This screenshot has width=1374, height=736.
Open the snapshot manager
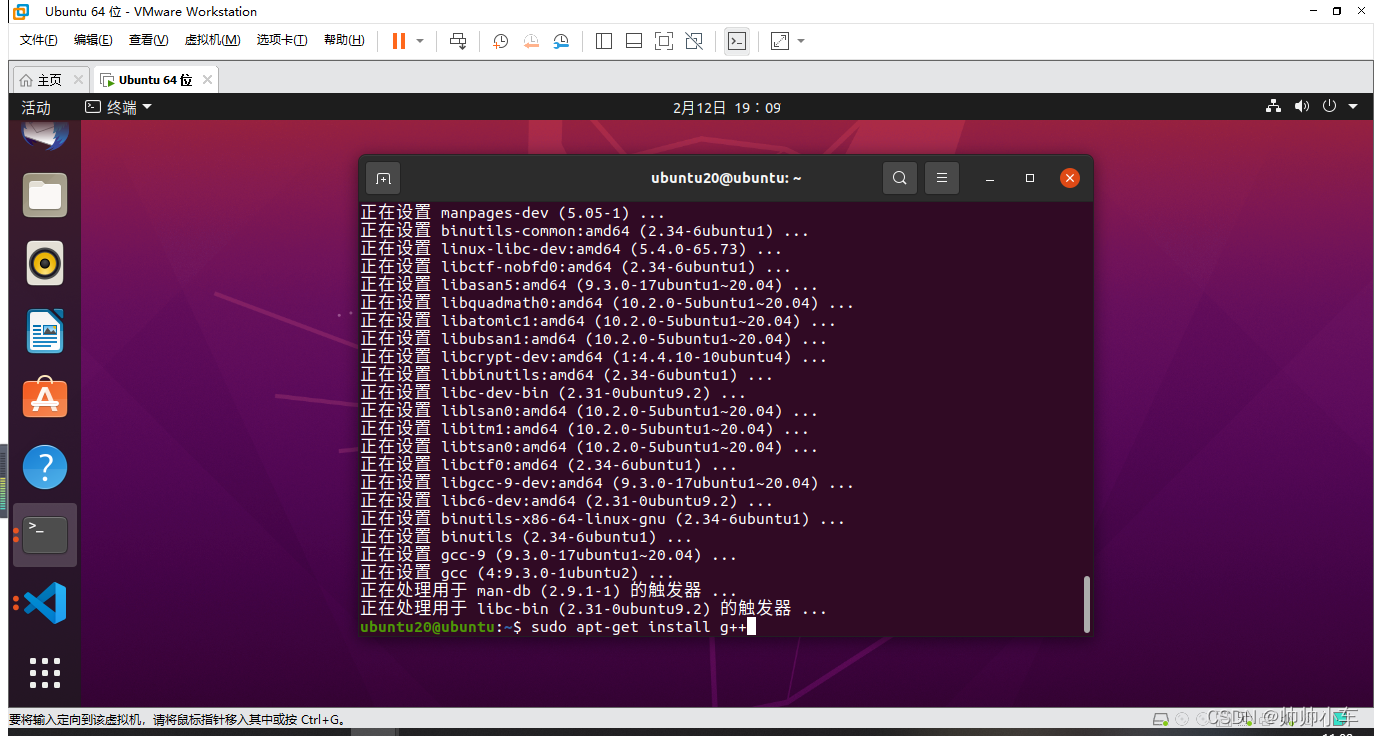(562, 41)
